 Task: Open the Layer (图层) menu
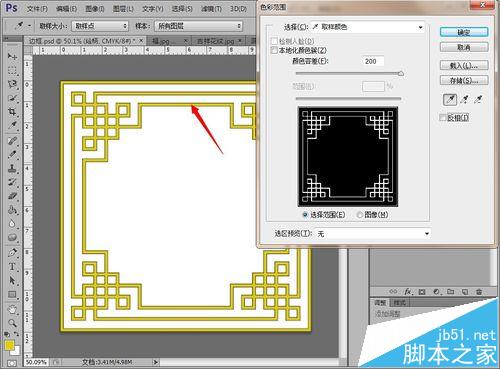click(124, 9)
